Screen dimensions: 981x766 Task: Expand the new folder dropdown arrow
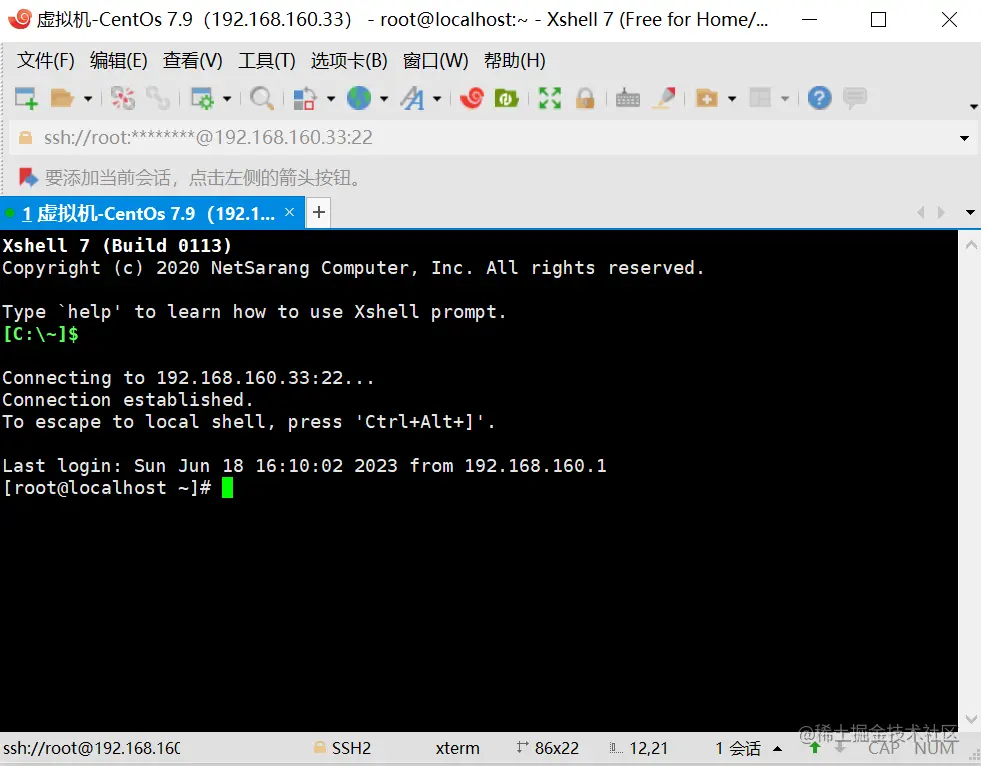pos(732,99)
